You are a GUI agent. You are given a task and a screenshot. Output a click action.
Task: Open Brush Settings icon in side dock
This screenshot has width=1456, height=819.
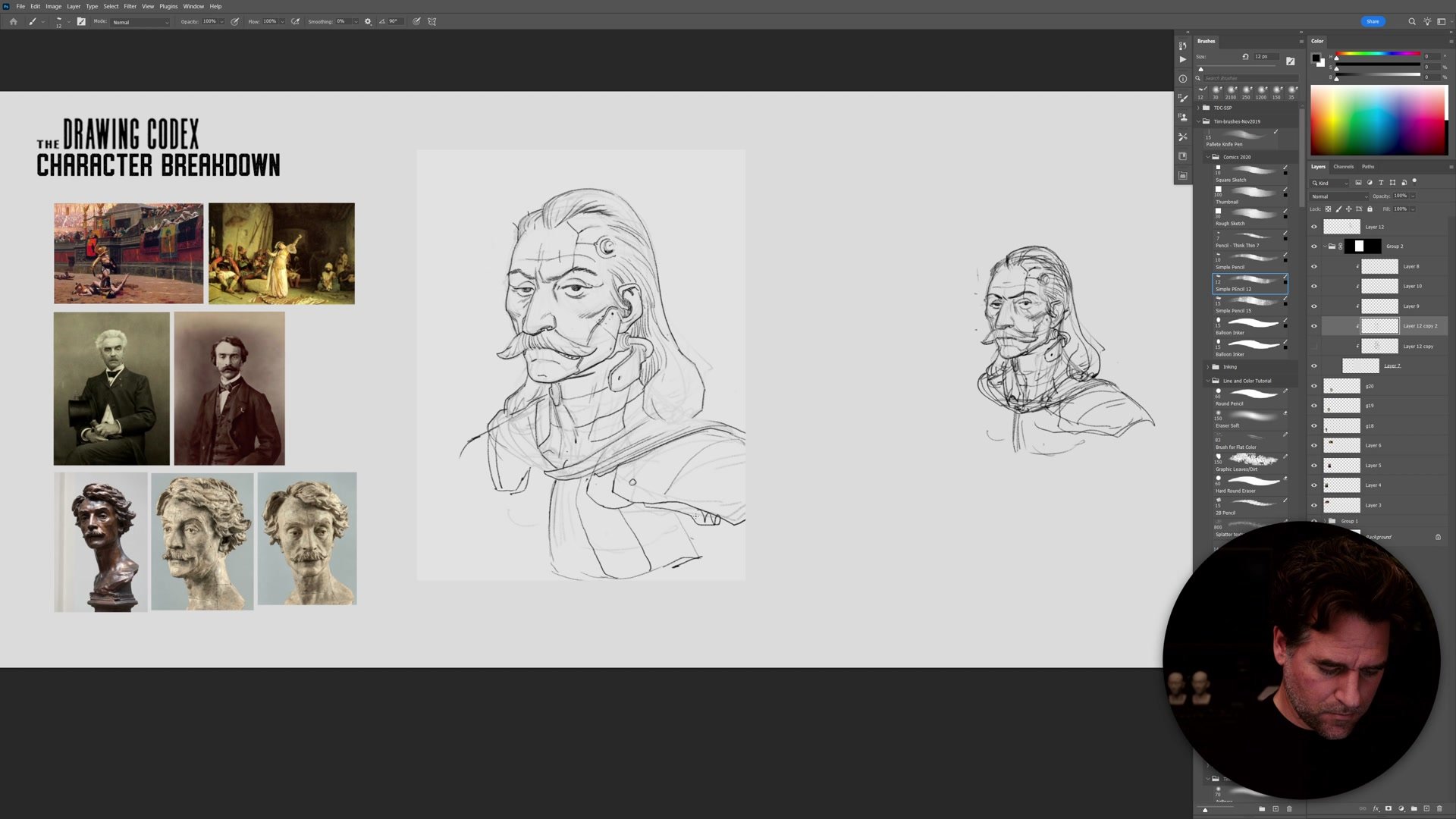point(1182,98)
